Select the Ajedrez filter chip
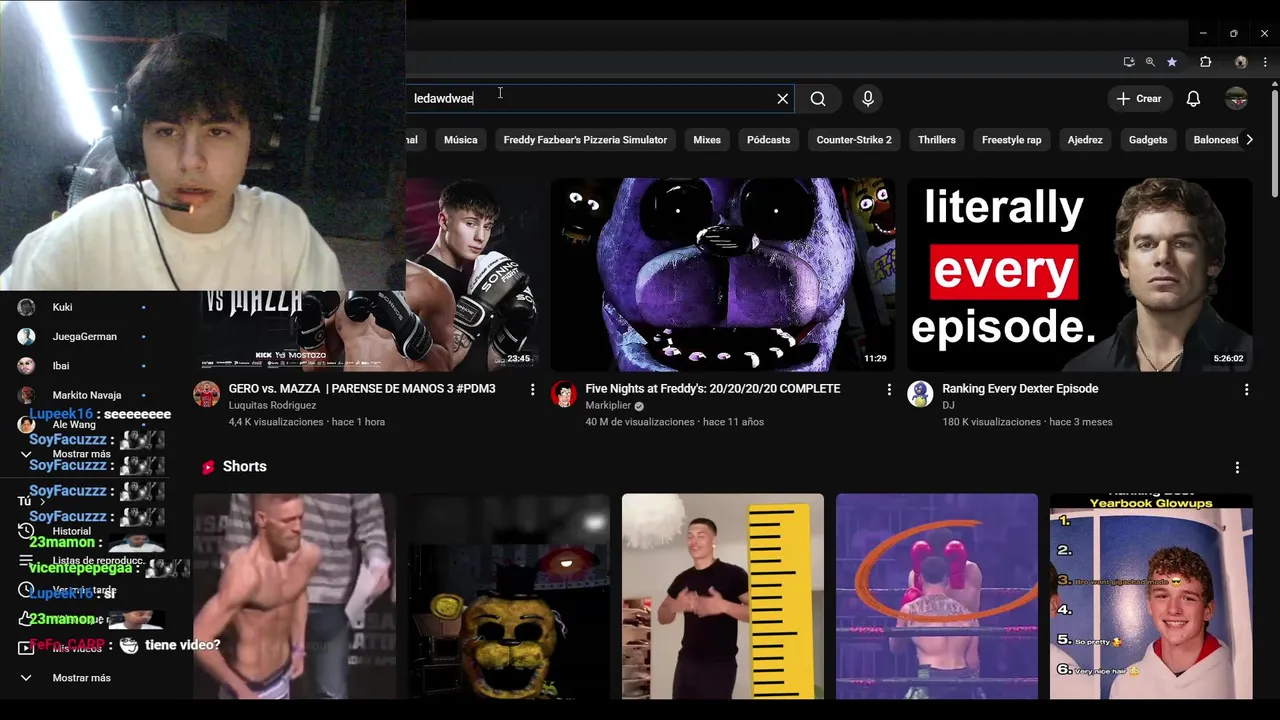The image size is (1280, 720). point(1085,140)
